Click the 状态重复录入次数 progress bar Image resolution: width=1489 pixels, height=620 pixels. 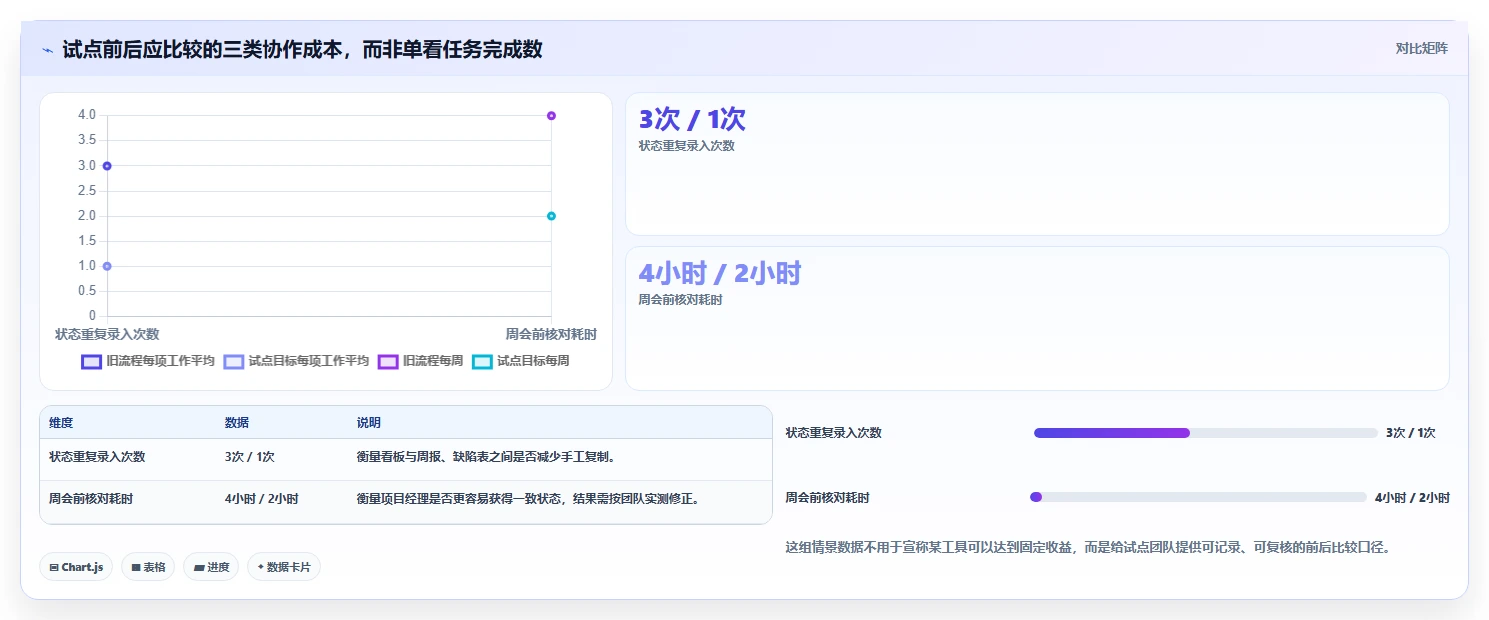[1206, 433]
